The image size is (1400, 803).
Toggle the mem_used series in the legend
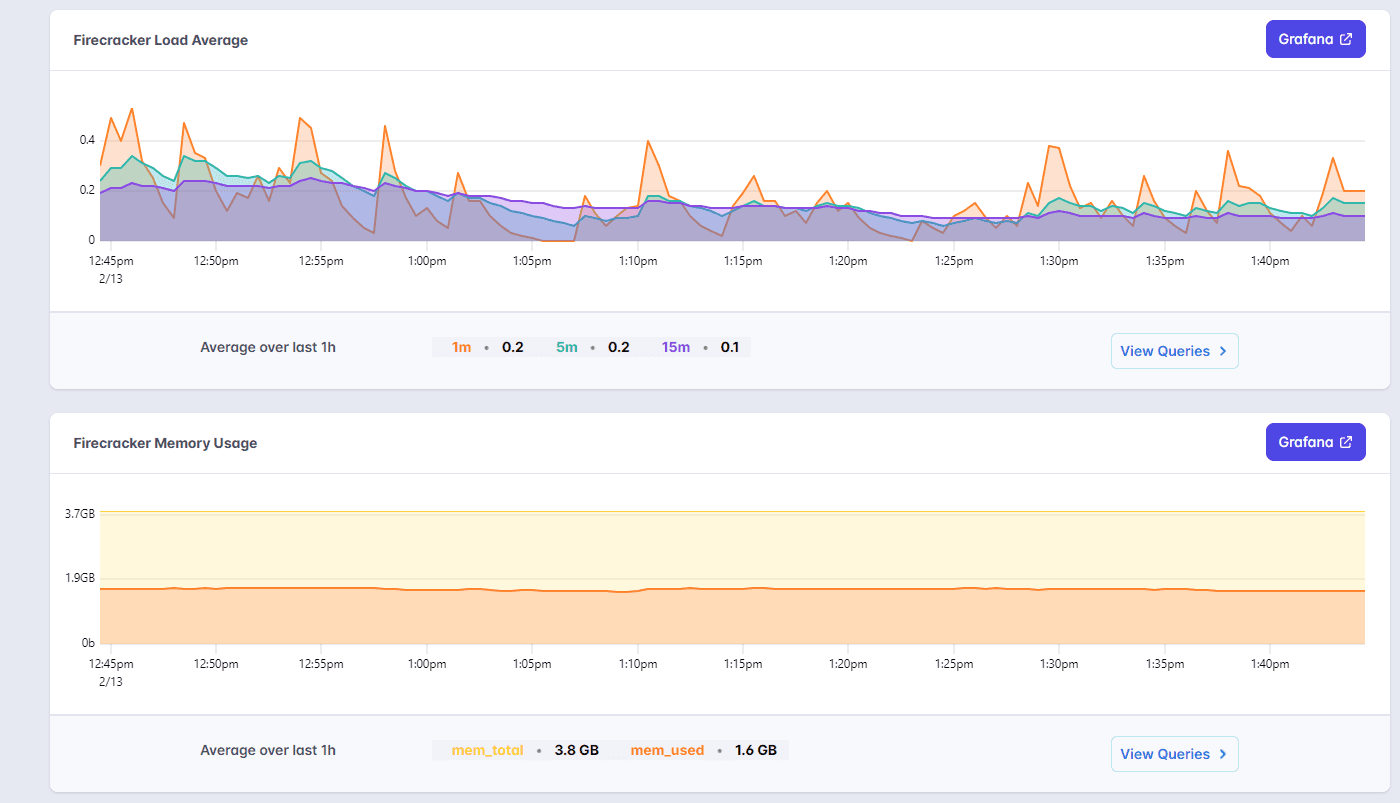(667, 750)
